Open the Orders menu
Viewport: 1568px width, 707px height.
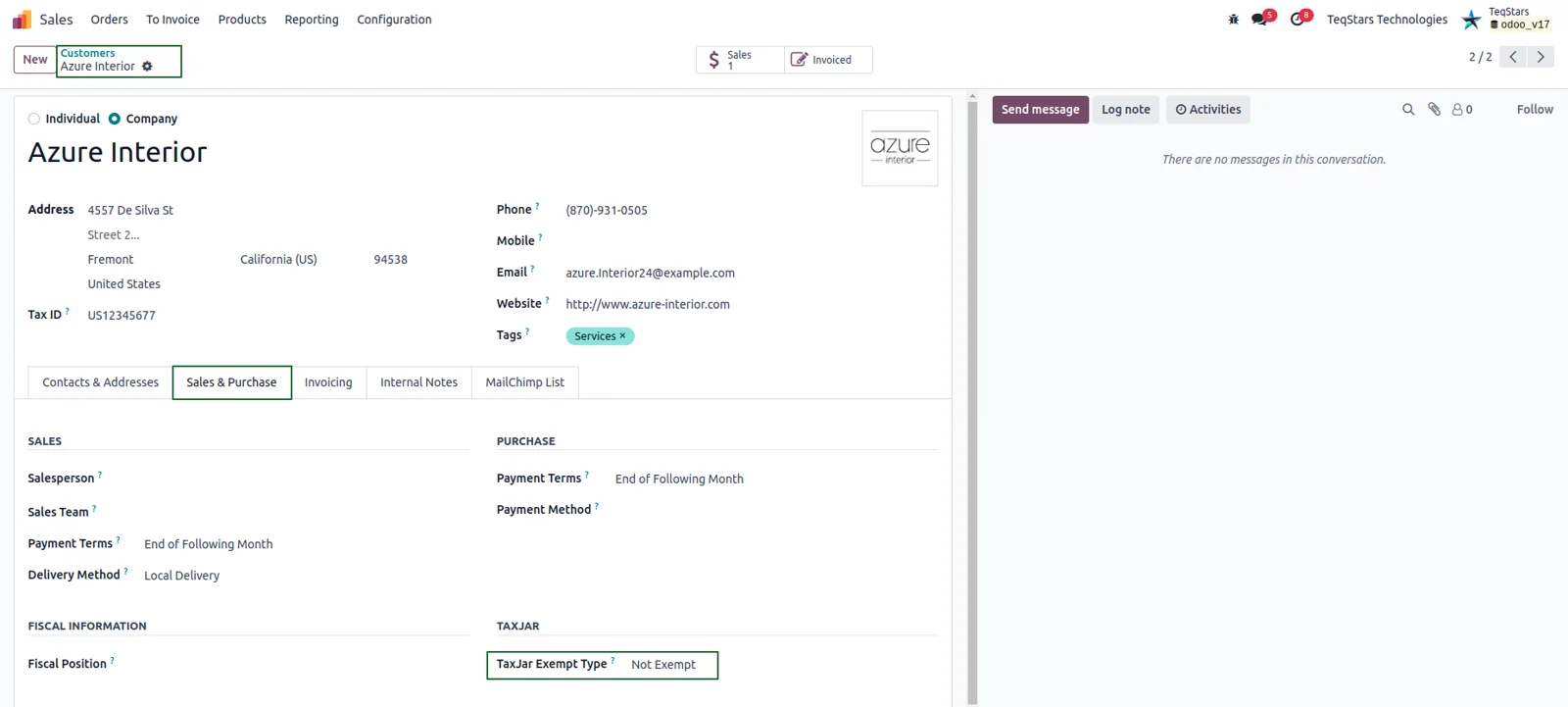tap(109, 20)
